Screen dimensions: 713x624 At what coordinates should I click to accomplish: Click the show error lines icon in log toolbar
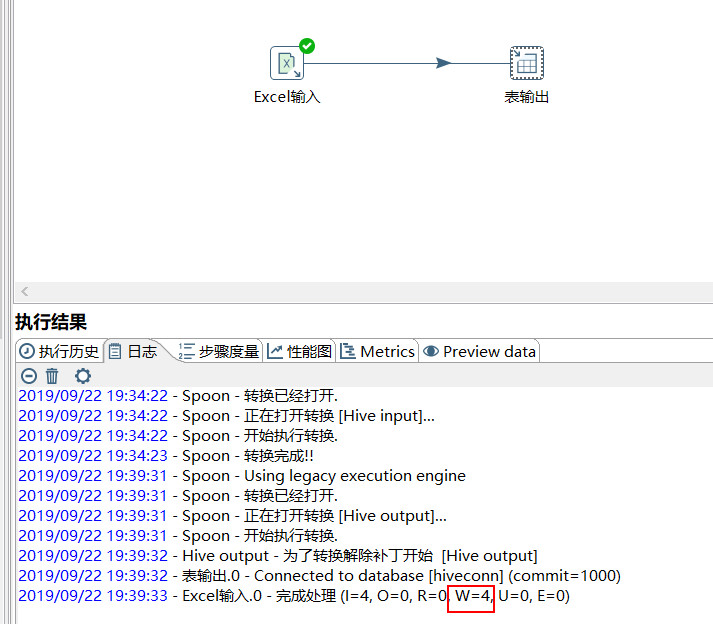(29, 376)
